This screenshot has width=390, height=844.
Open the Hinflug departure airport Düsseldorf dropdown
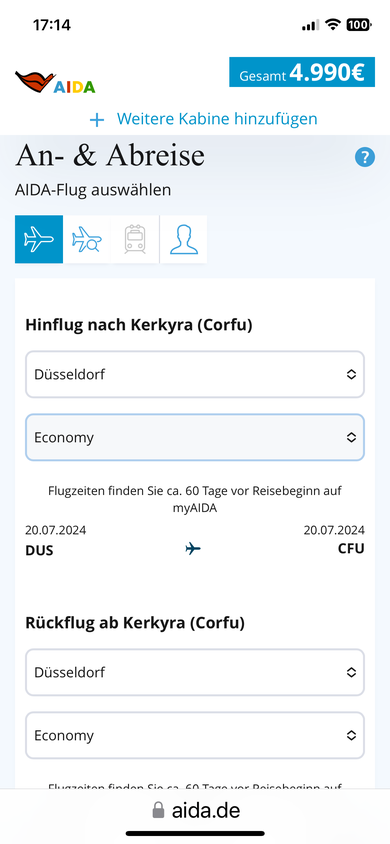point(195,375)
